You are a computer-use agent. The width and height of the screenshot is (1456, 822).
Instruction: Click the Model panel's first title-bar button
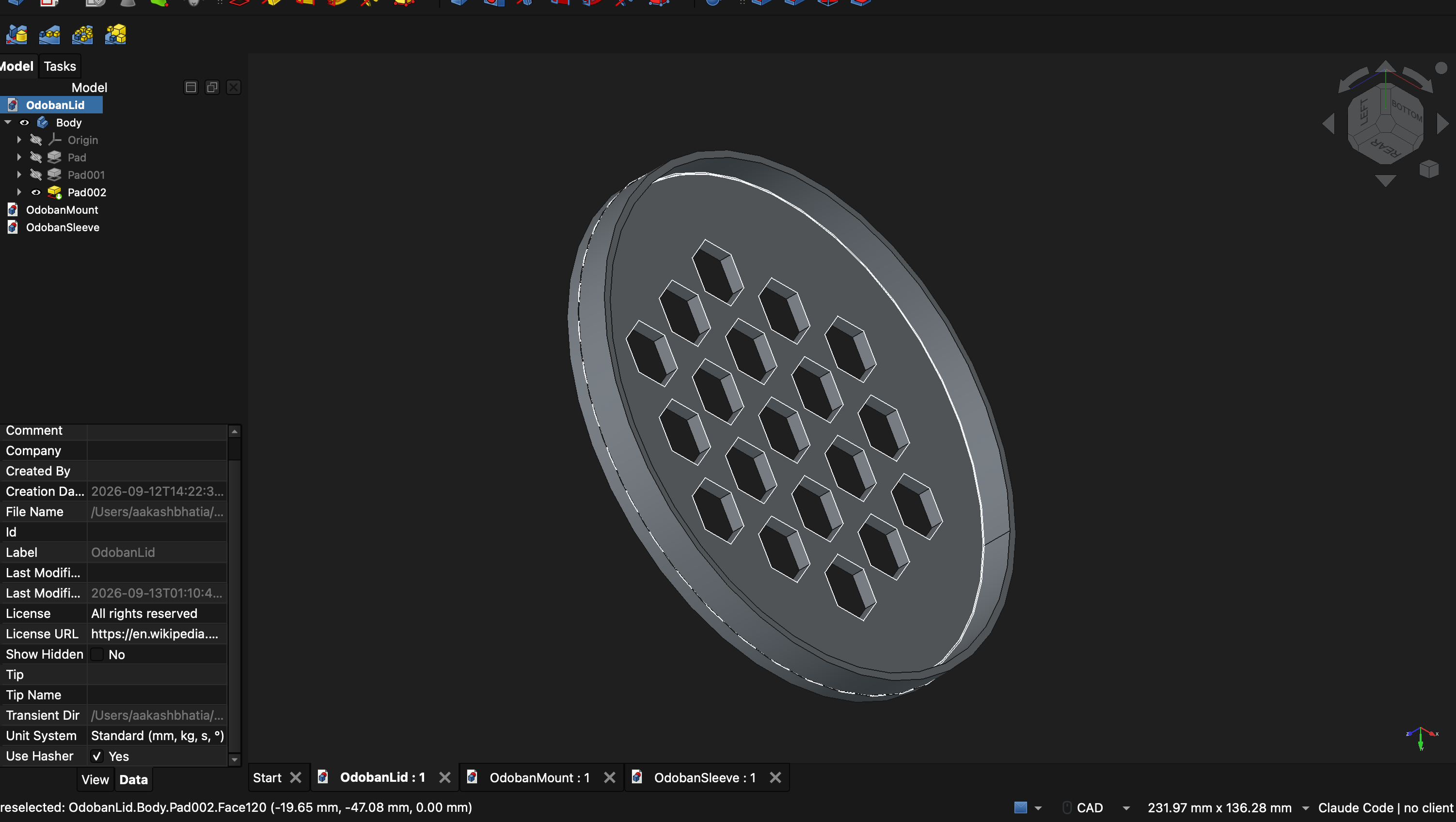coord(190,87)
